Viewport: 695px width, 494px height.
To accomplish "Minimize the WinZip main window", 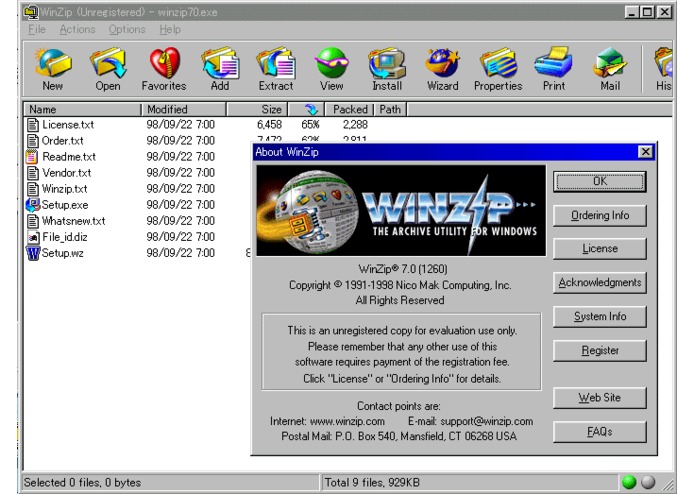I will coord(631,12).
